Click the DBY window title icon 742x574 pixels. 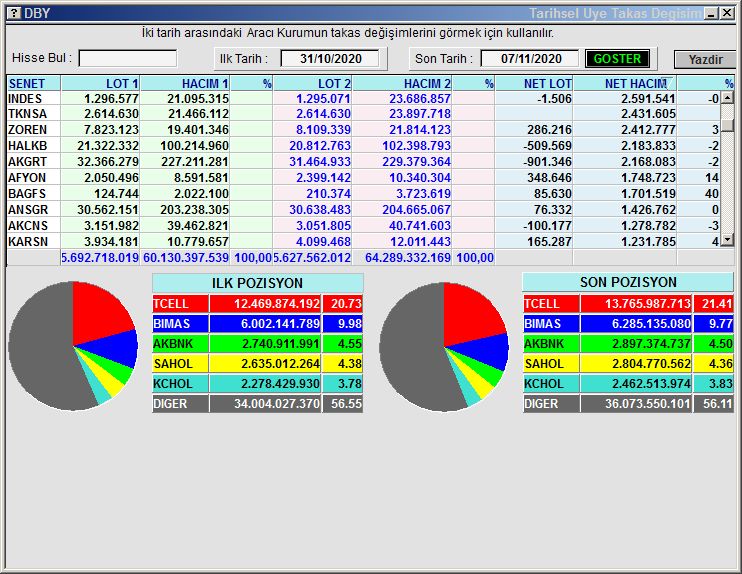coord(13,13)
